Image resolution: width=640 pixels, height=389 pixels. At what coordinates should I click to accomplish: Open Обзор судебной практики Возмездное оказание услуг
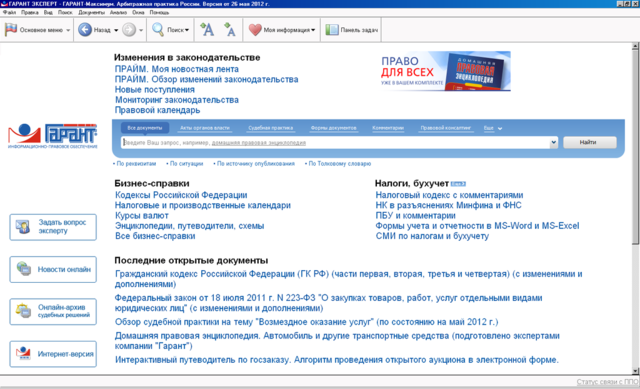pos(307,322)
